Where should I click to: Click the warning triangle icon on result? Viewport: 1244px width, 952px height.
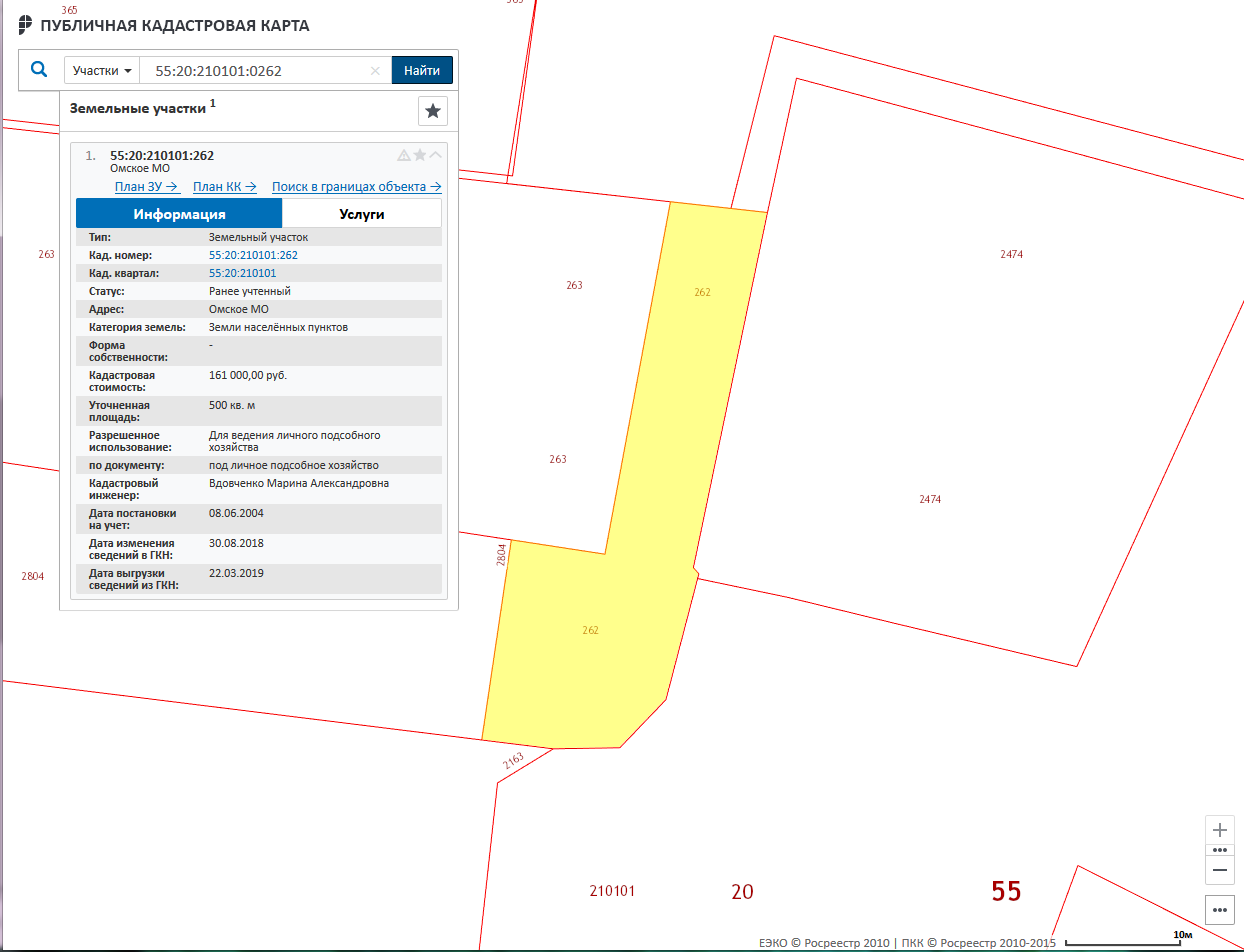404,155
